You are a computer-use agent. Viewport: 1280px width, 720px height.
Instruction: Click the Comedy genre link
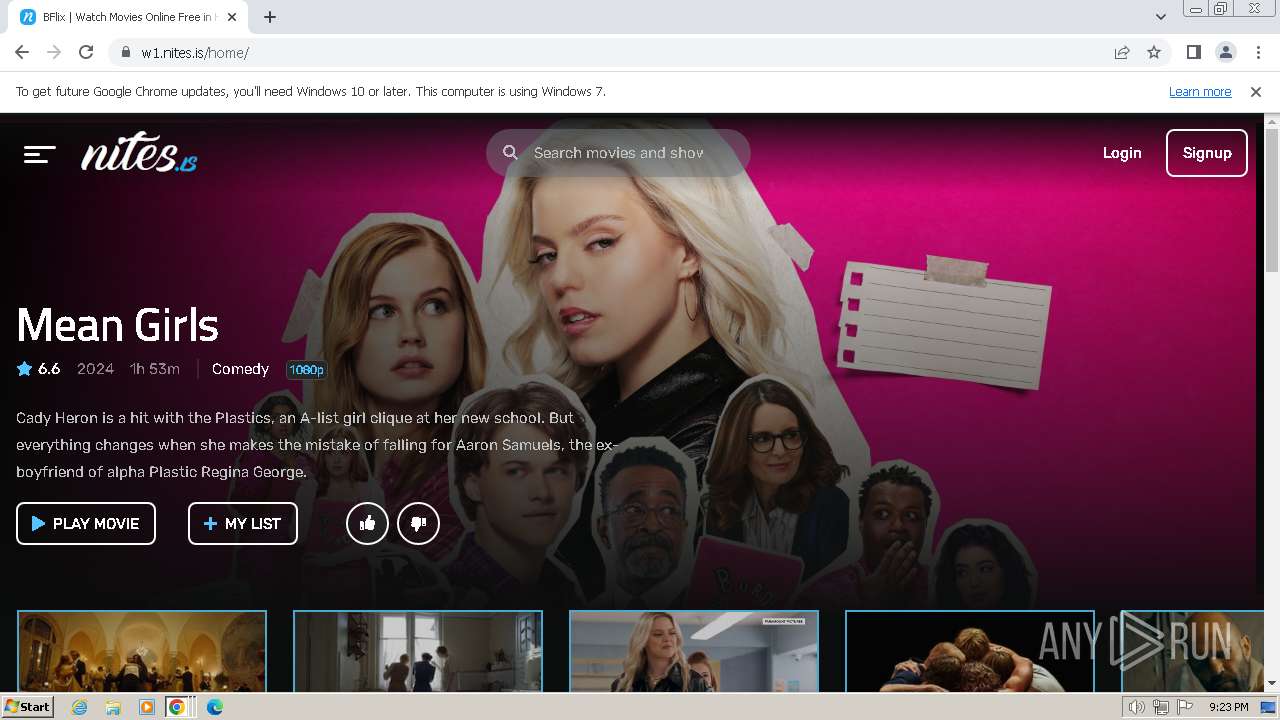pos(240,369)
